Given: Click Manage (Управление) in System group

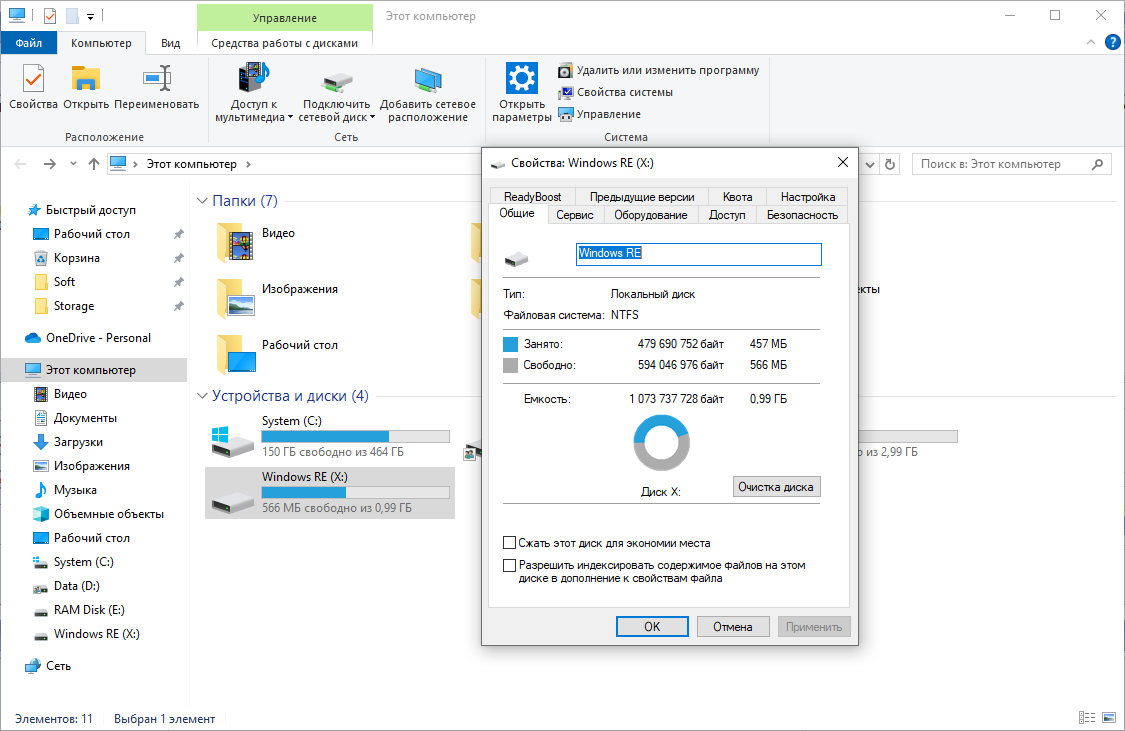Looking at the screenshot, I should click(600, 114).
